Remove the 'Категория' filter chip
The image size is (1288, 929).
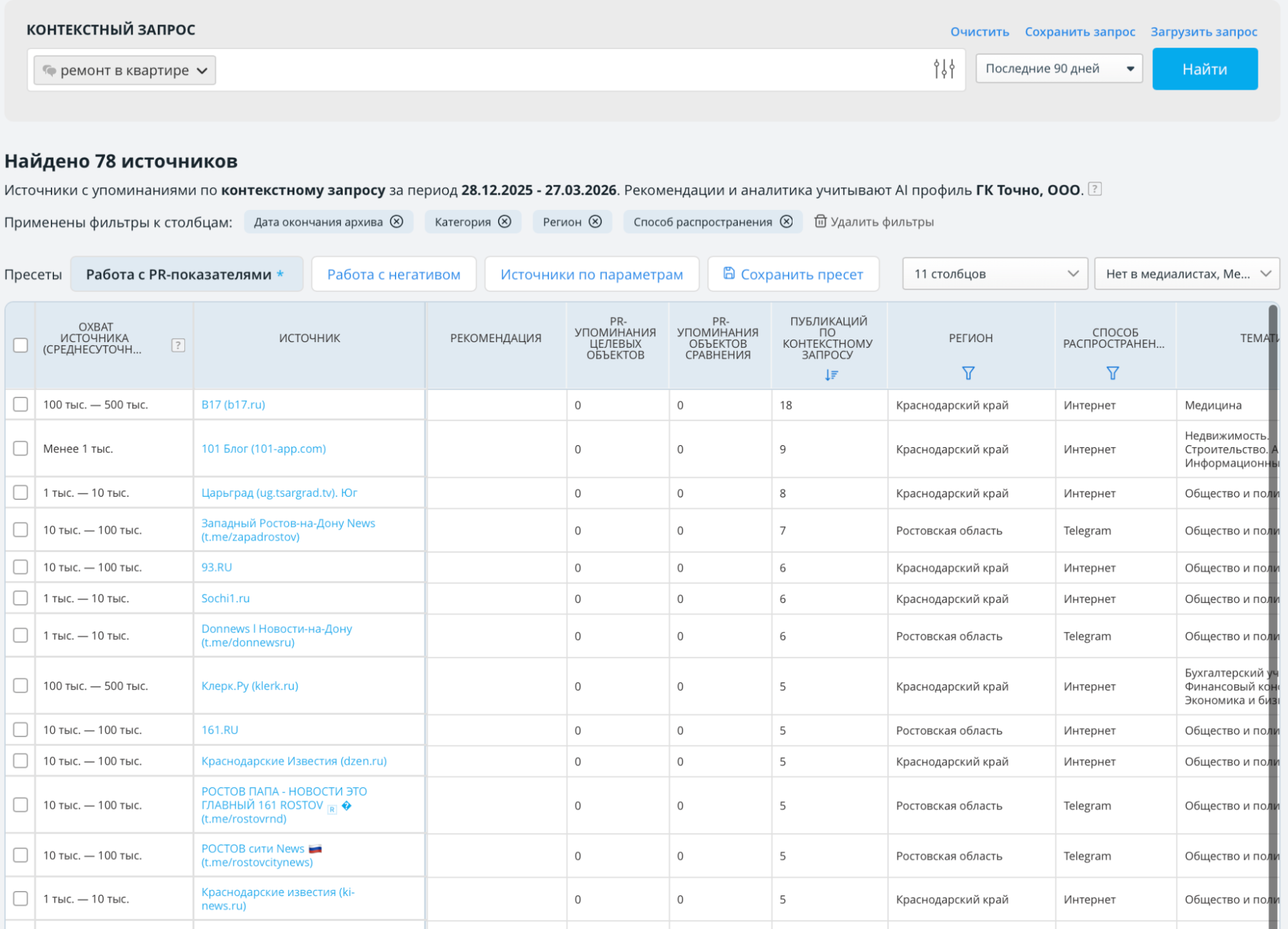tap(505, 222)
